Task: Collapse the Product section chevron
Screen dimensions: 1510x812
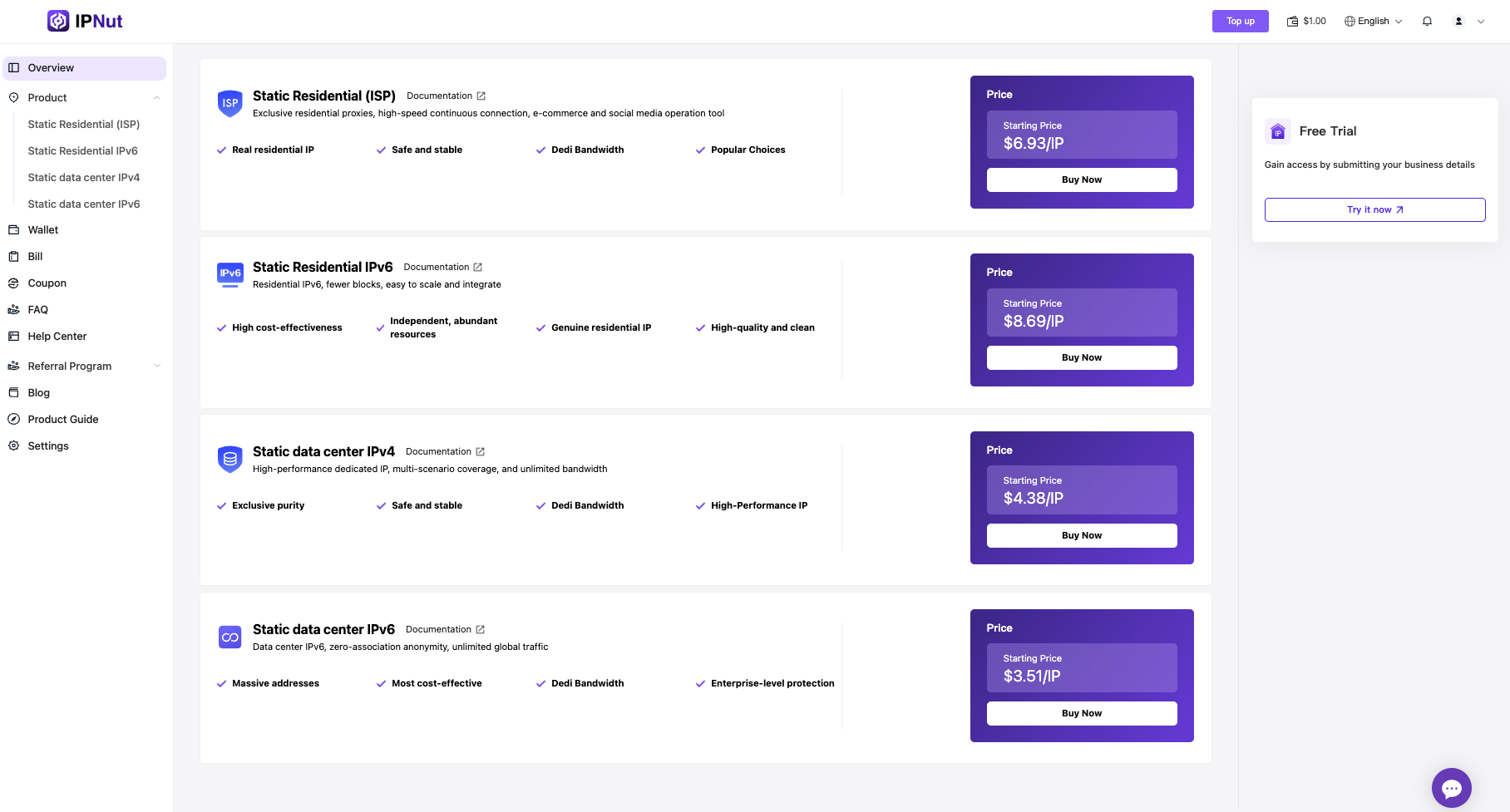Action: (x=156, y=98)
